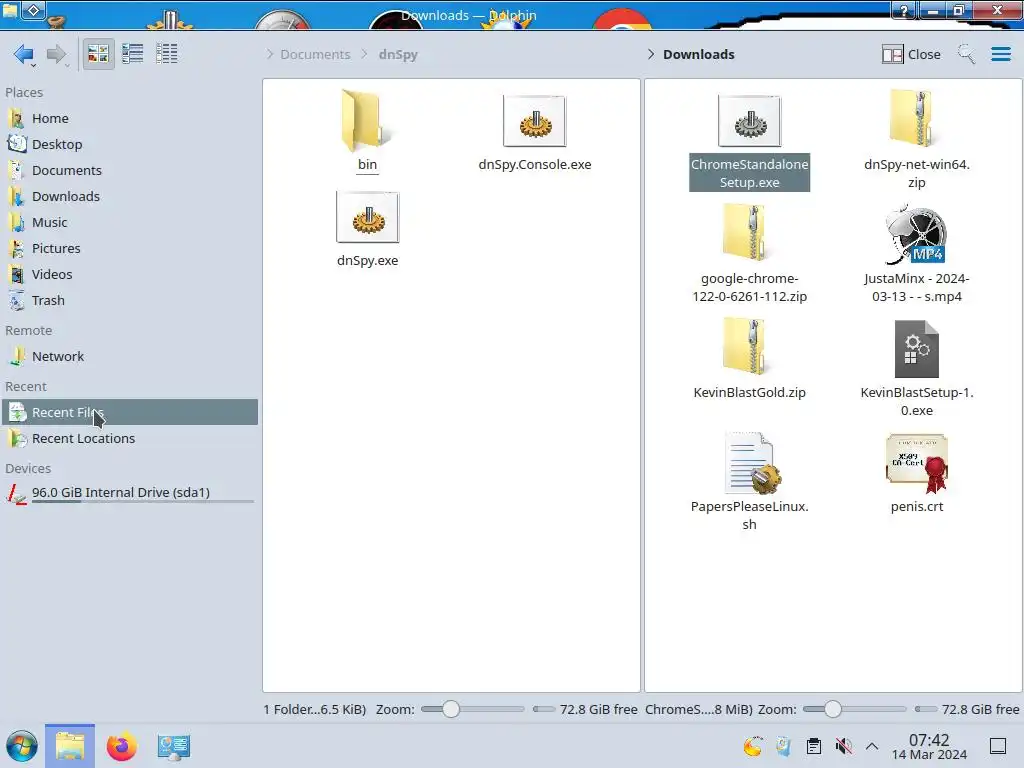This screenshot has width=1024, height=768.
Task: Go to Videos in Places
Action: click(129, 274)
